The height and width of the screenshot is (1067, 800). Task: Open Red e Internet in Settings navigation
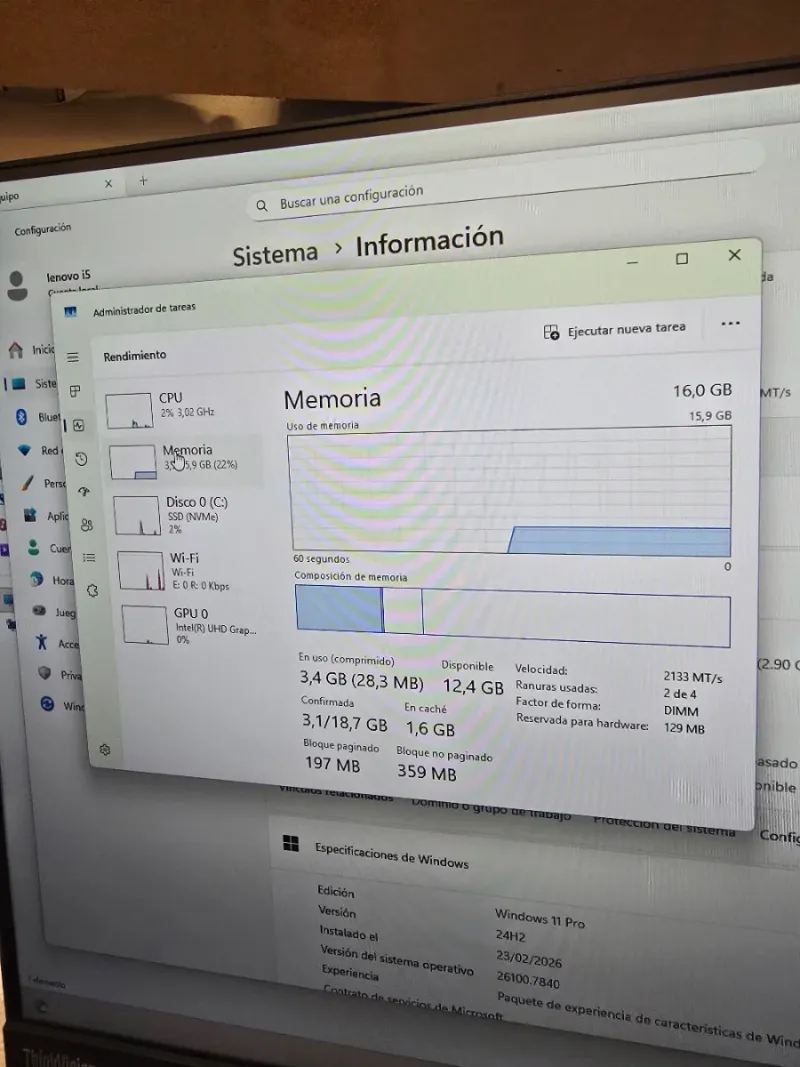point(41,450)
